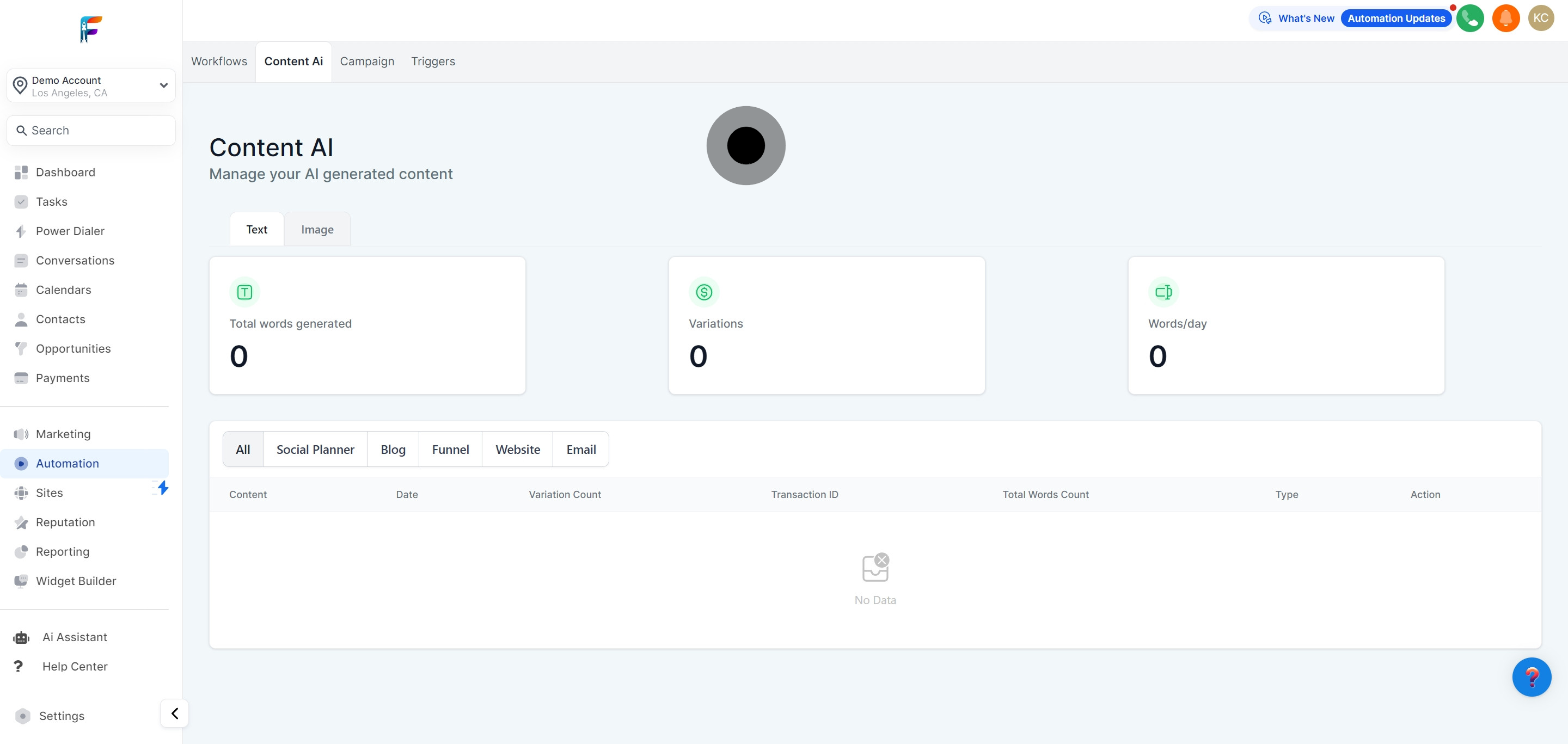
Task: Click the Total words generated T icon
Action: tap(244, 293)
